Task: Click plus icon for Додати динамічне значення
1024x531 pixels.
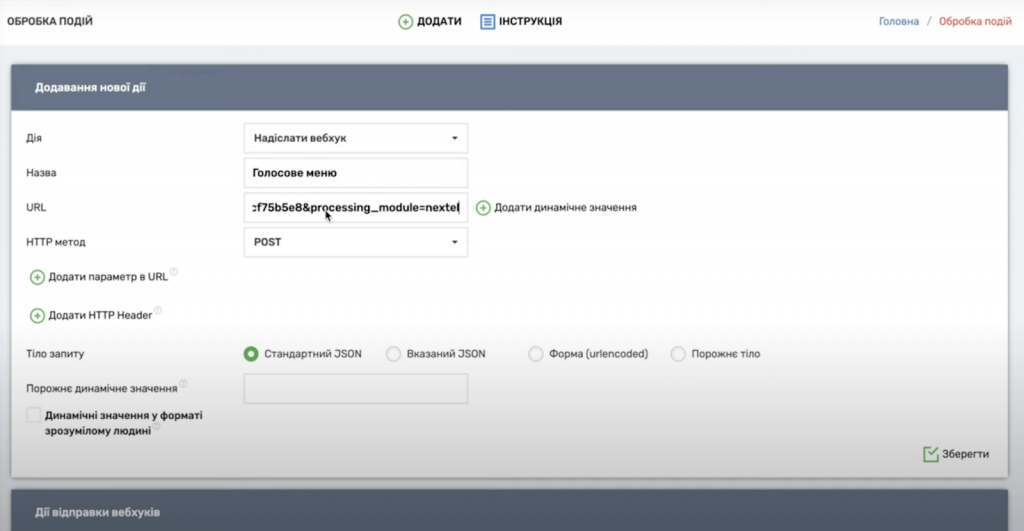Action: click(483, 208)
